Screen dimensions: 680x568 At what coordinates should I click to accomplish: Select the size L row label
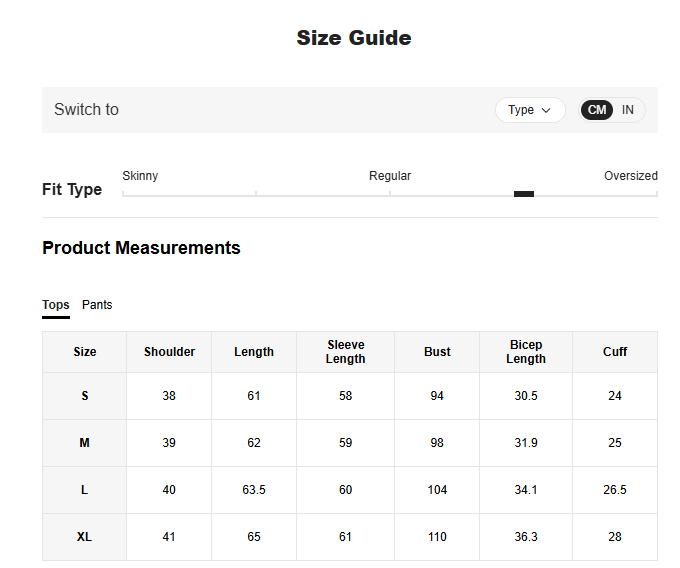[85, 490]
